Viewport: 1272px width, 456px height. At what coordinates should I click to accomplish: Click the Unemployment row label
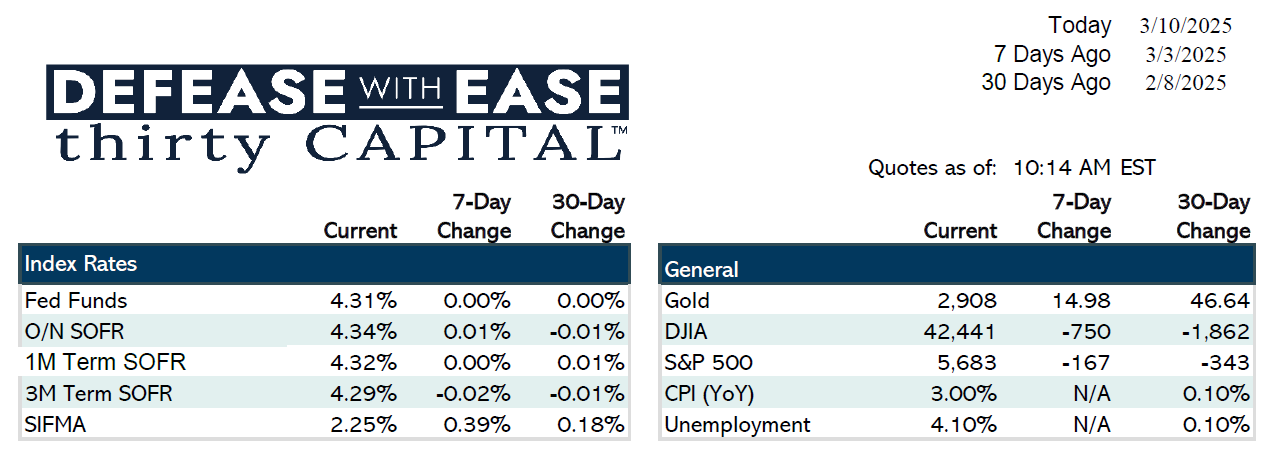[x=738, y=424]
